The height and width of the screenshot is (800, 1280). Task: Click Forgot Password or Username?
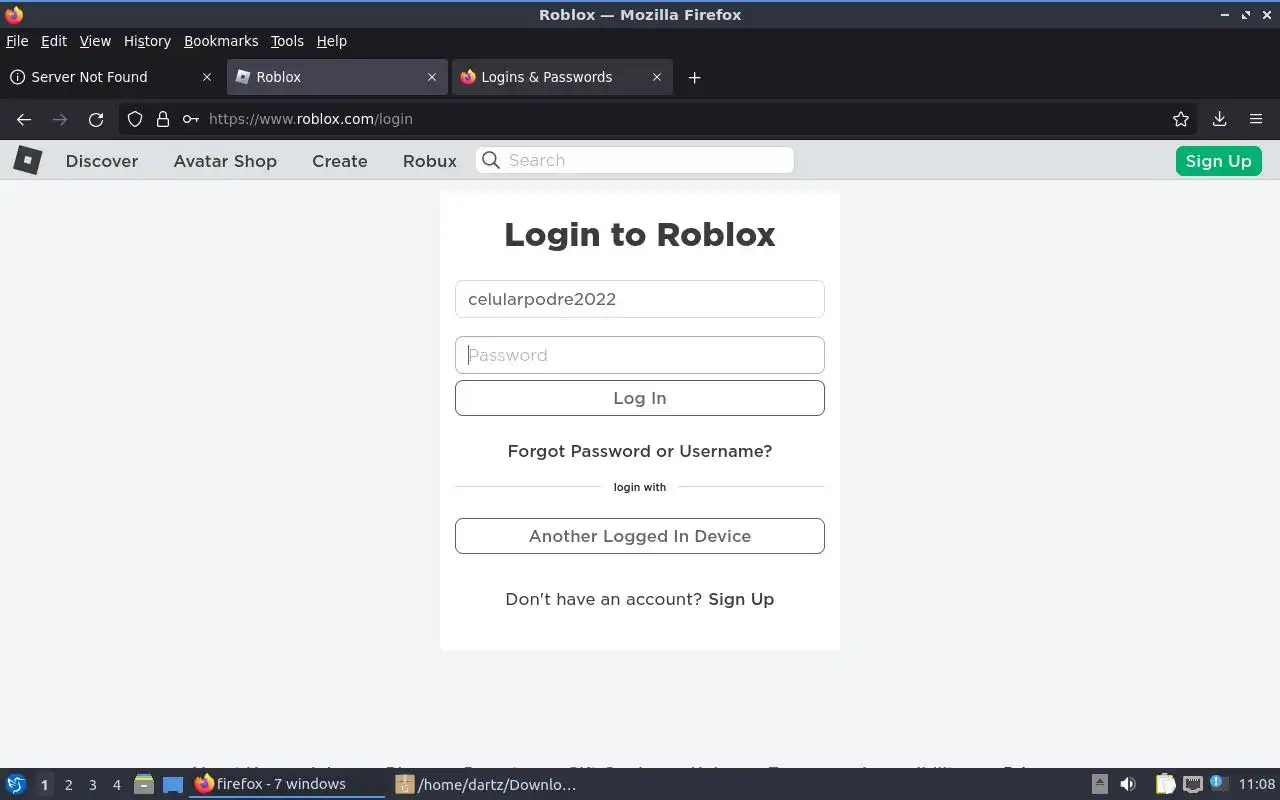pos(640,451)
